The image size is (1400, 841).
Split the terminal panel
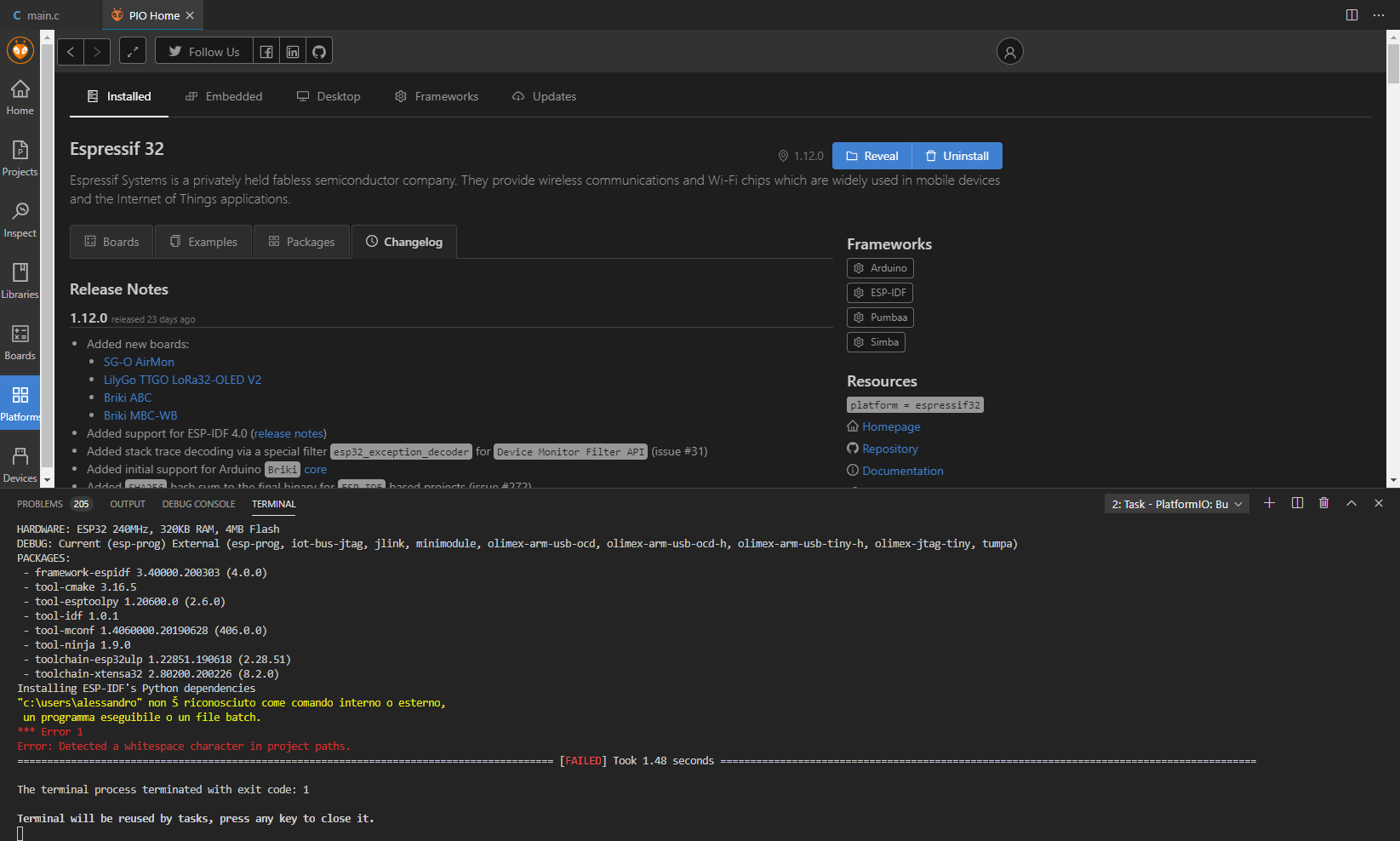coord(1296,502)
